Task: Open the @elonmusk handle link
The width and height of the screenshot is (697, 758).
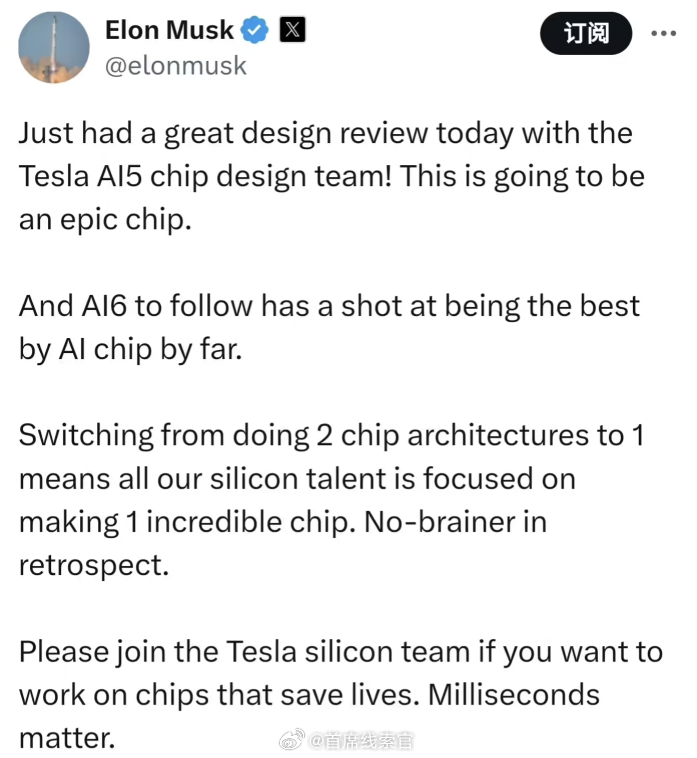Action: (x=176, y=65)
